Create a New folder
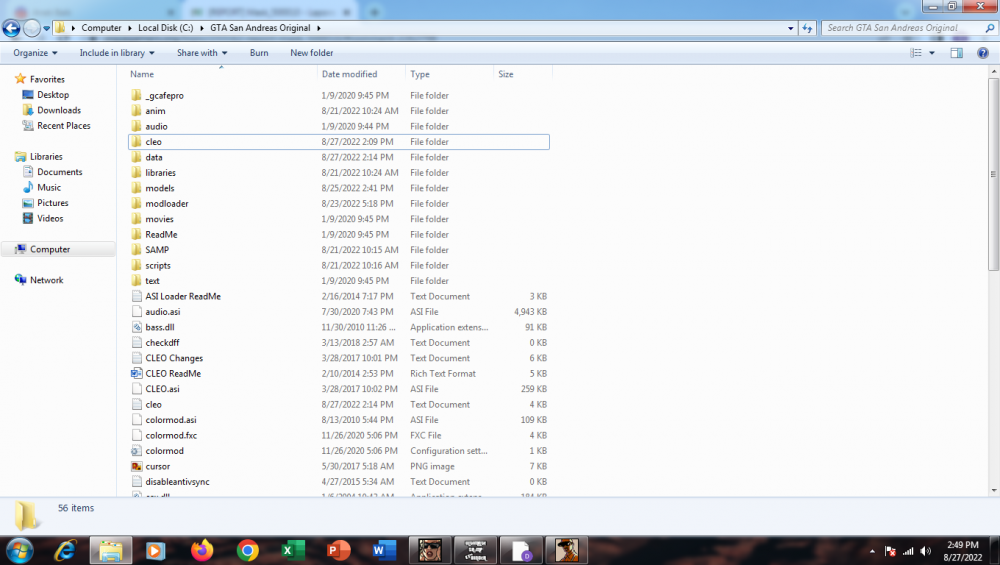 311,53
